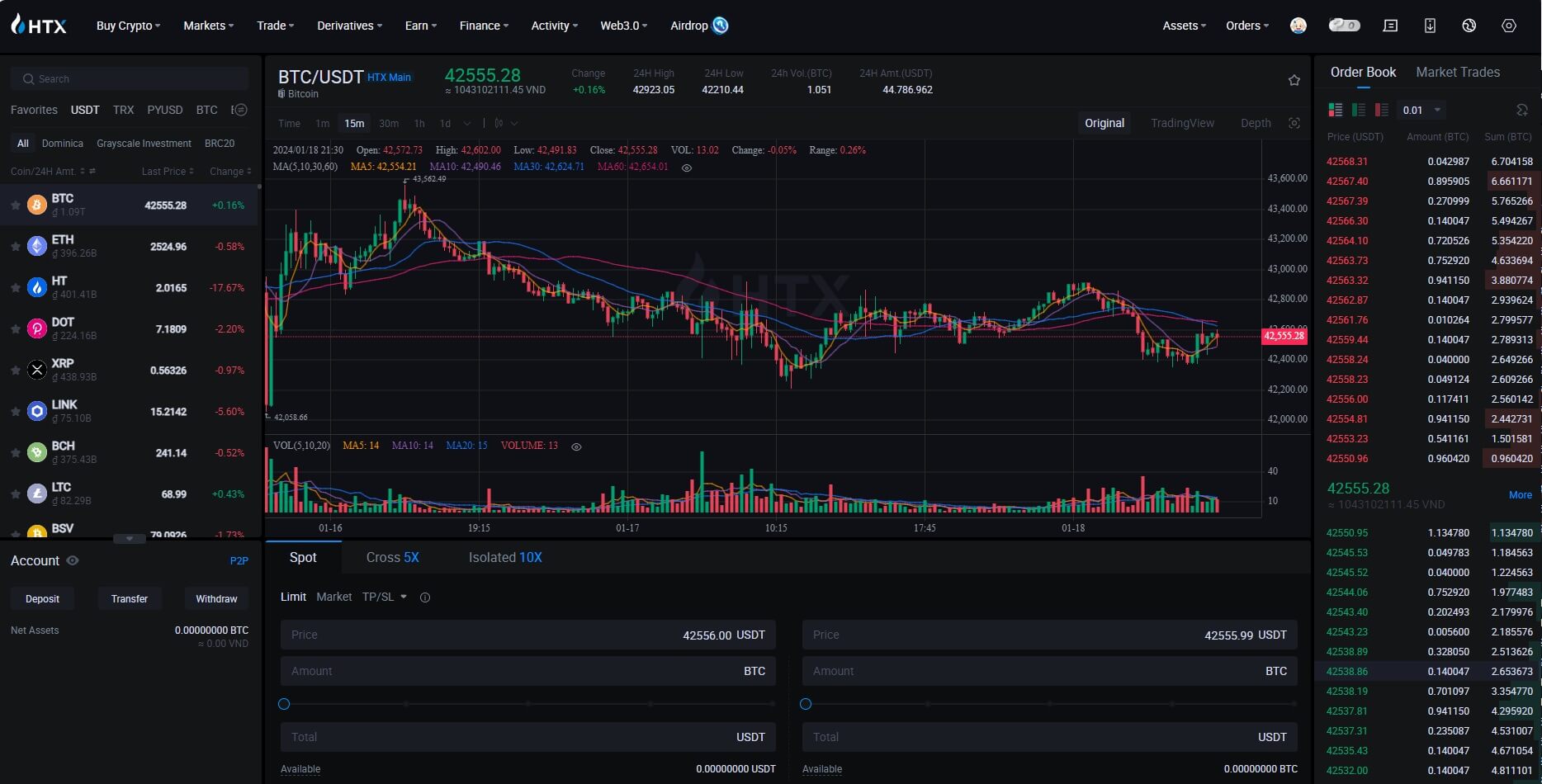
Task: Open the messages icon in top bar
Action: (x=1390, y=26)
